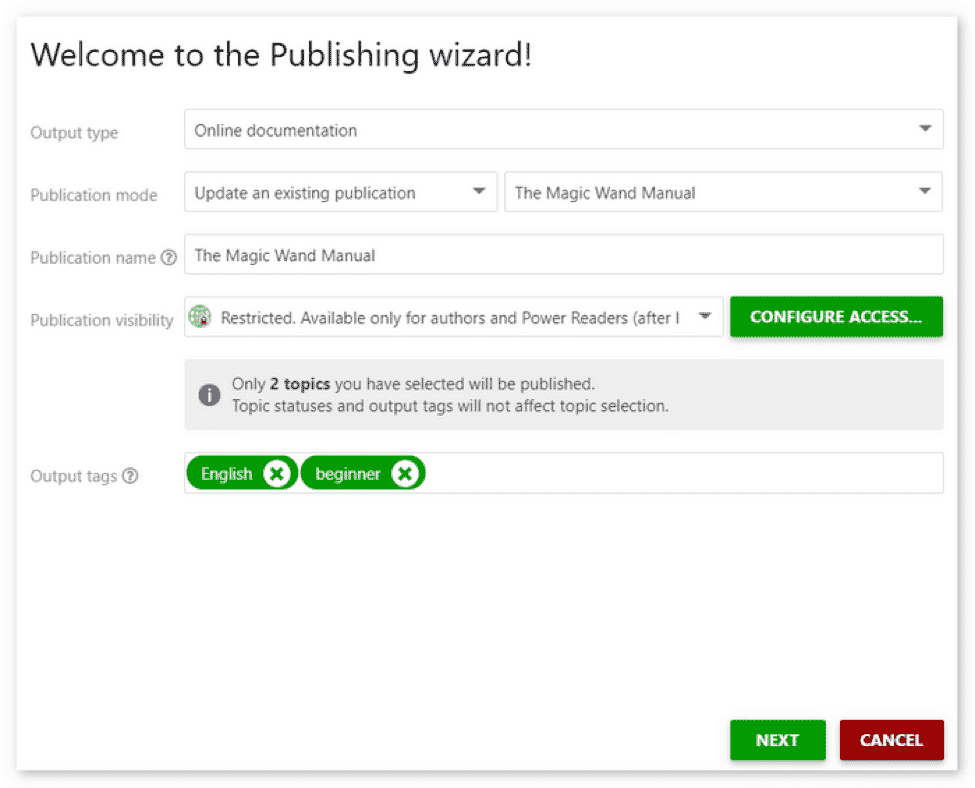
Task: Remove the English tag with its X icon
Action: (x=277, y=473)
